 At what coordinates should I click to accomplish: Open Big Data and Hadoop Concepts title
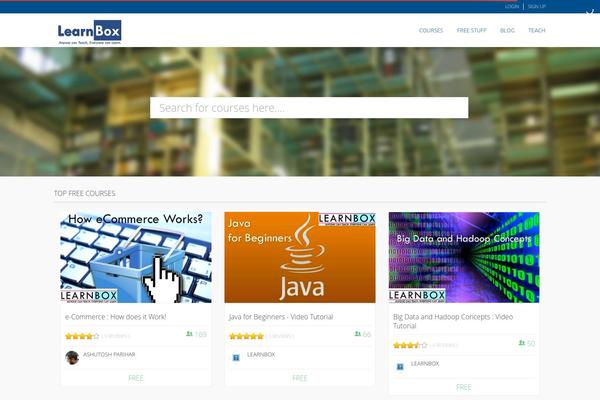(453, 321)
